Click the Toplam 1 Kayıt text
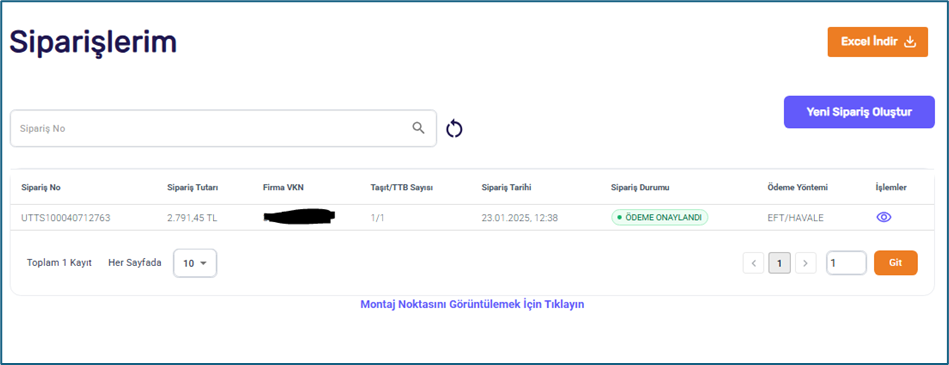The width and height of the screenshot is (949, 365). [x=59, y=263]
